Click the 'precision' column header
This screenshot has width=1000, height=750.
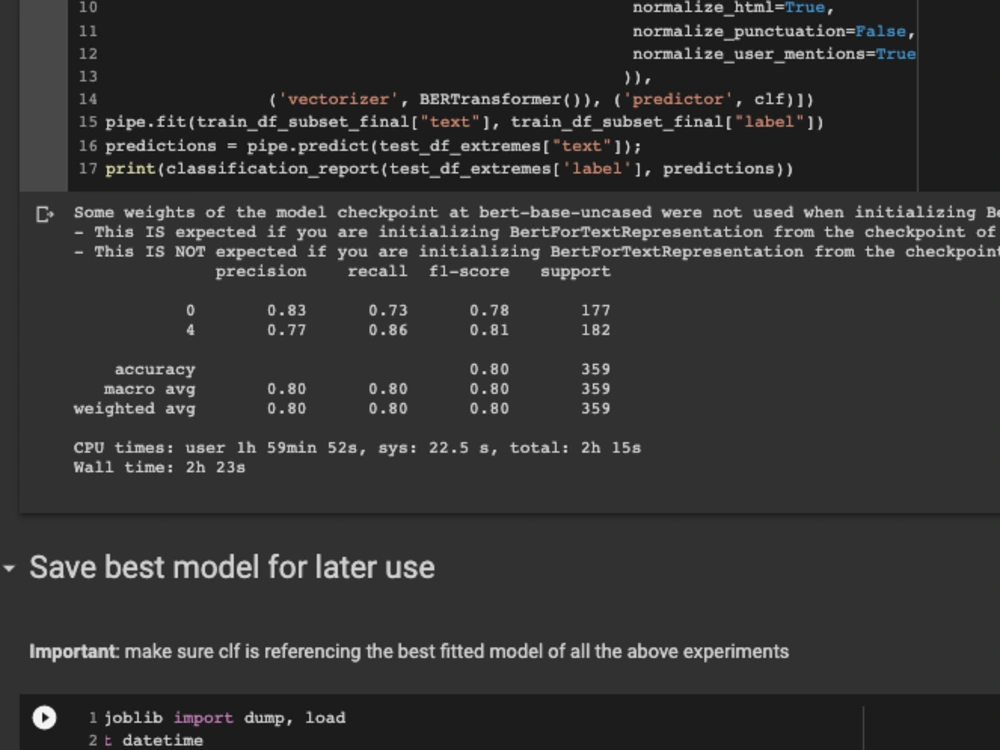pyautogui.click(x=261, y=272)
